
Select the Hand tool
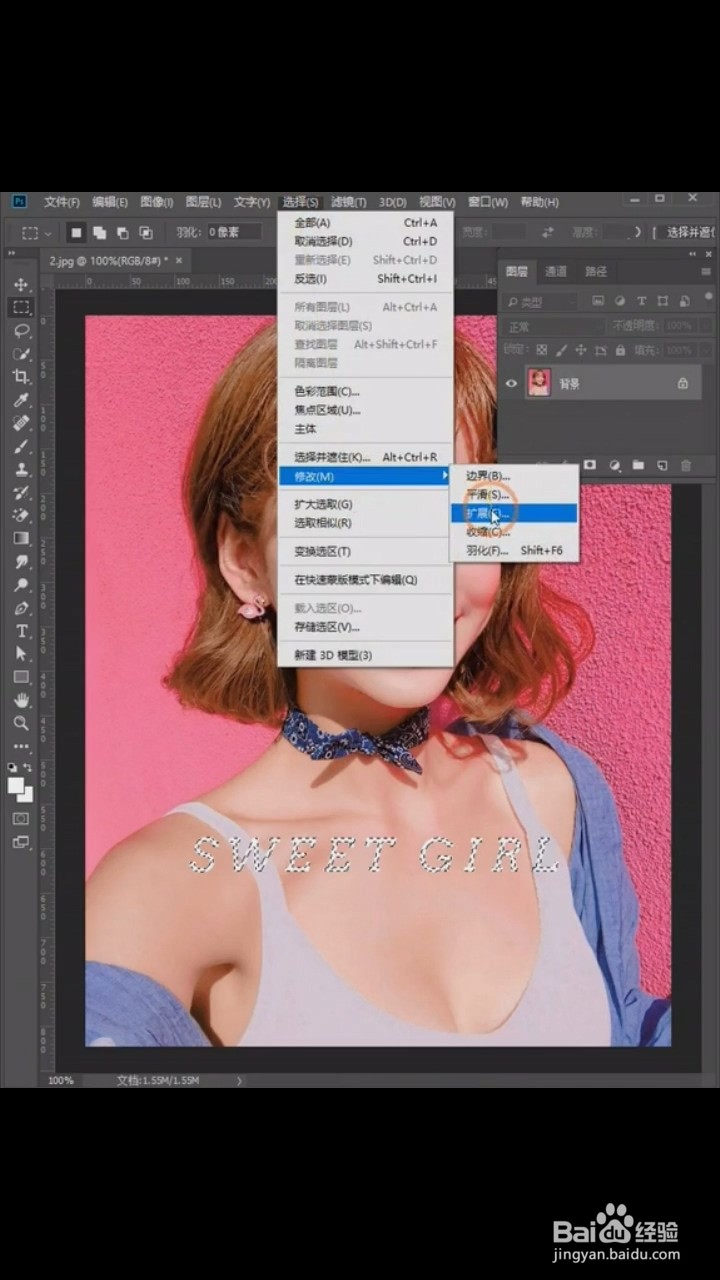21,700
